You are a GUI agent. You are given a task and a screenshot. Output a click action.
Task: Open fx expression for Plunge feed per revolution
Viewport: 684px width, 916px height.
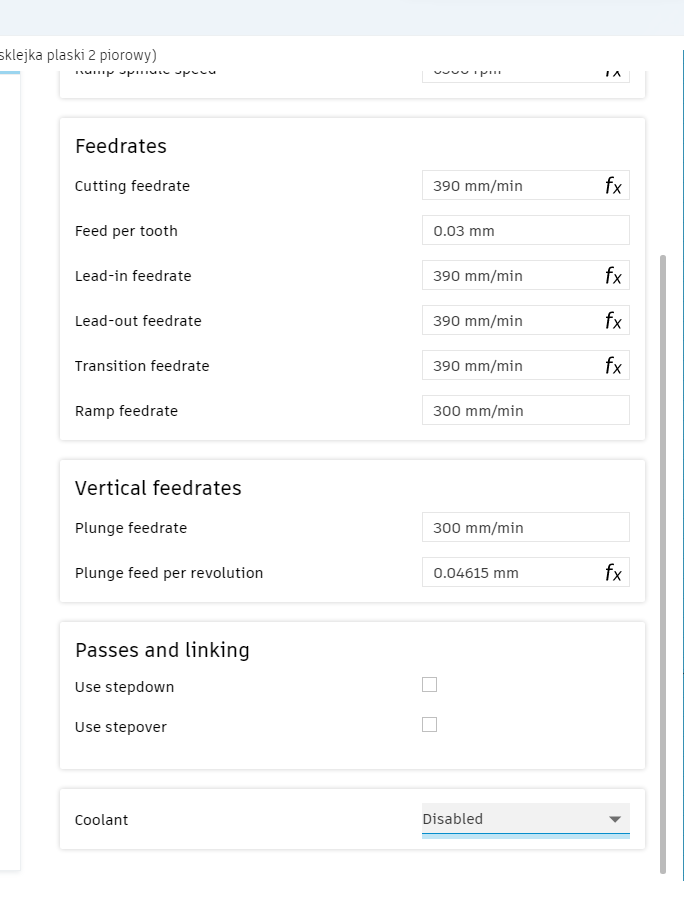click(613, 572)
